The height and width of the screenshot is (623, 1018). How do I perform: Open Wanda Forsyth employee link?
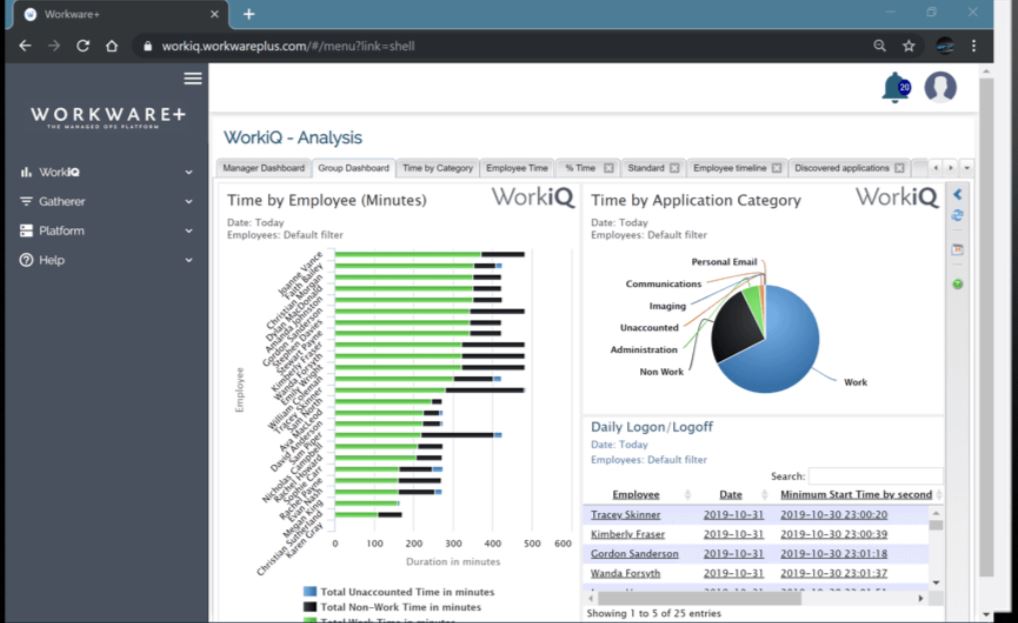click(x=625, y=573)
